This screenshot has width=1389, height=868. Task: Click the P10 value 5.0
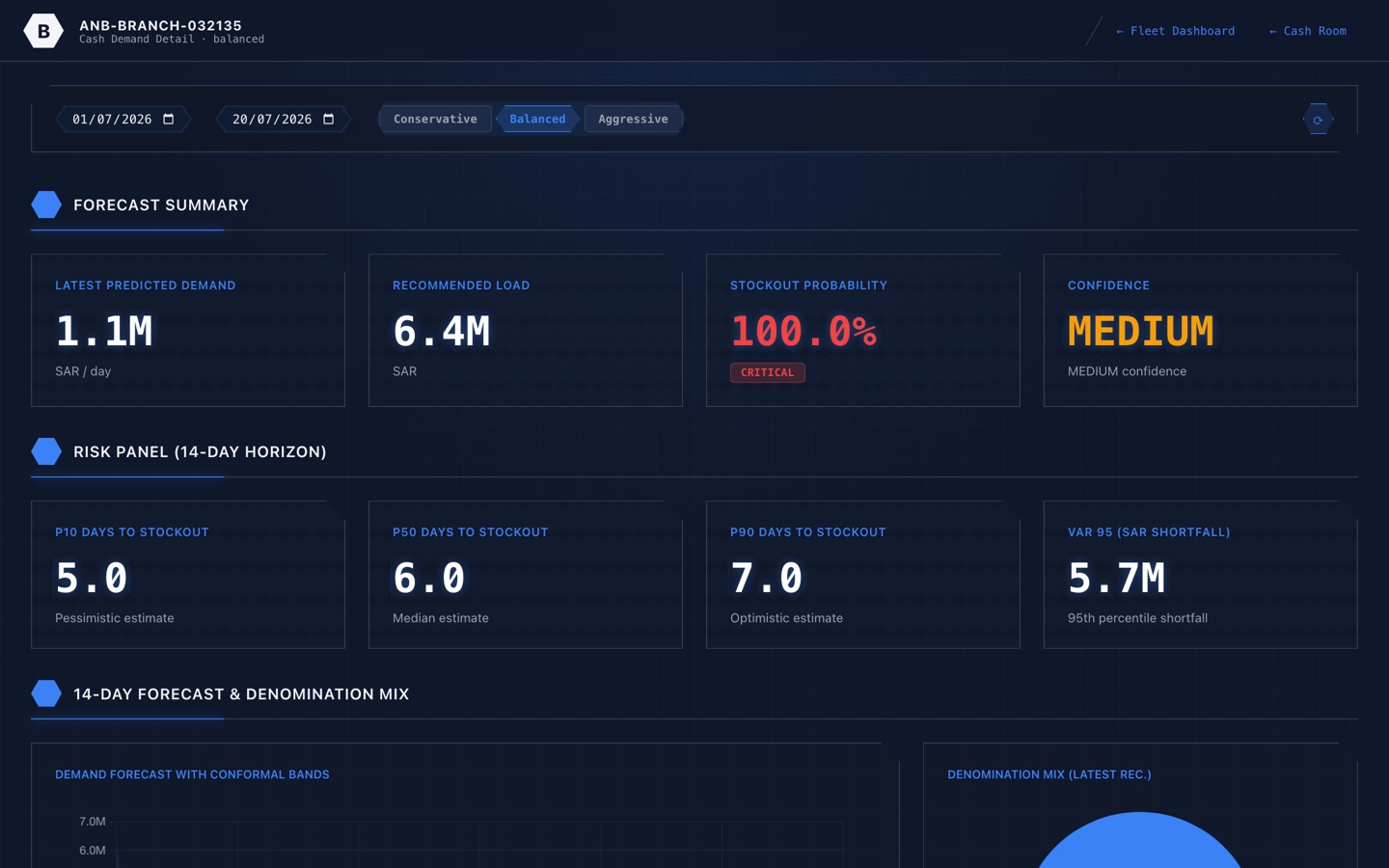[92, 578]
